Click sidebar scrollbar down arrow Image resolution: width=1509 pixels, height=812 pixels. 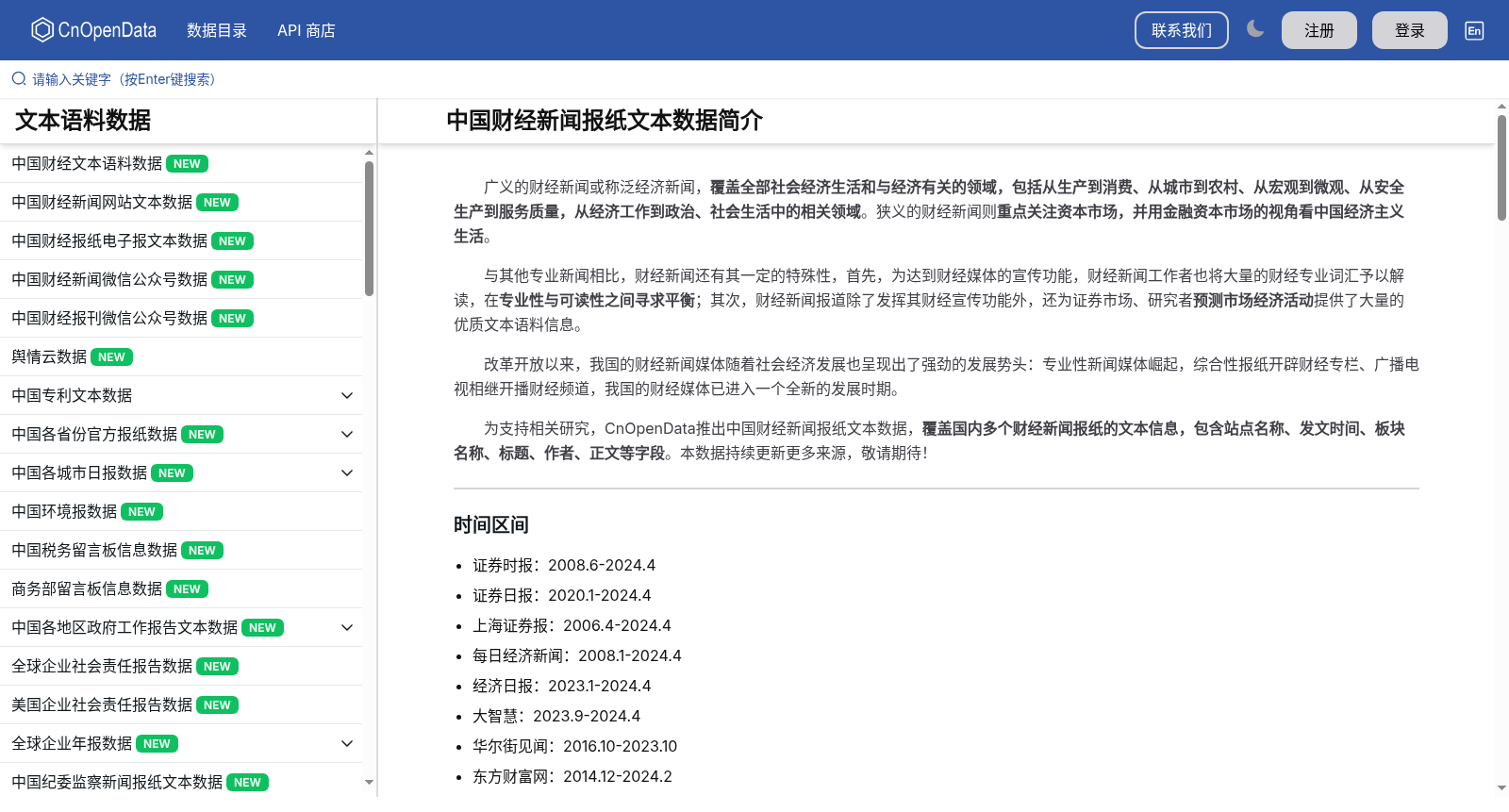click(369, 782)
